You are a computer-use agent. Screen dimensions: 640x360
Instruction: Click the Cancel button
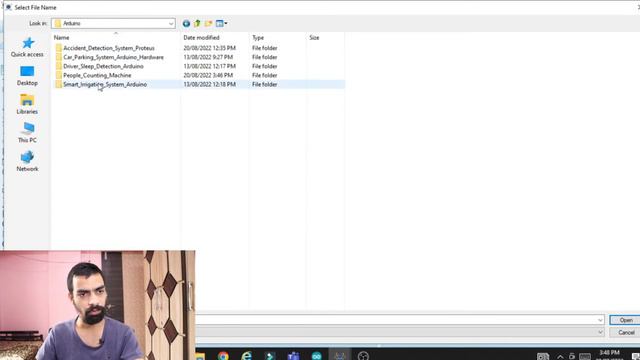pos(625,332)
